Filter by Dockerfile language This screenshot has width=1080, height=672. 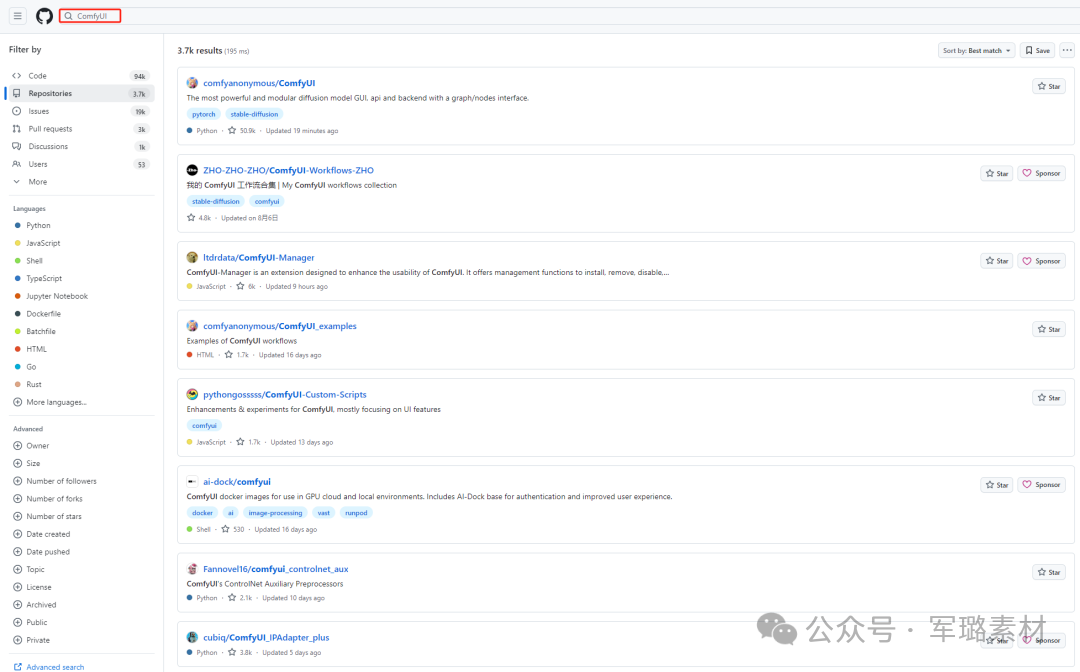[43, 314]
